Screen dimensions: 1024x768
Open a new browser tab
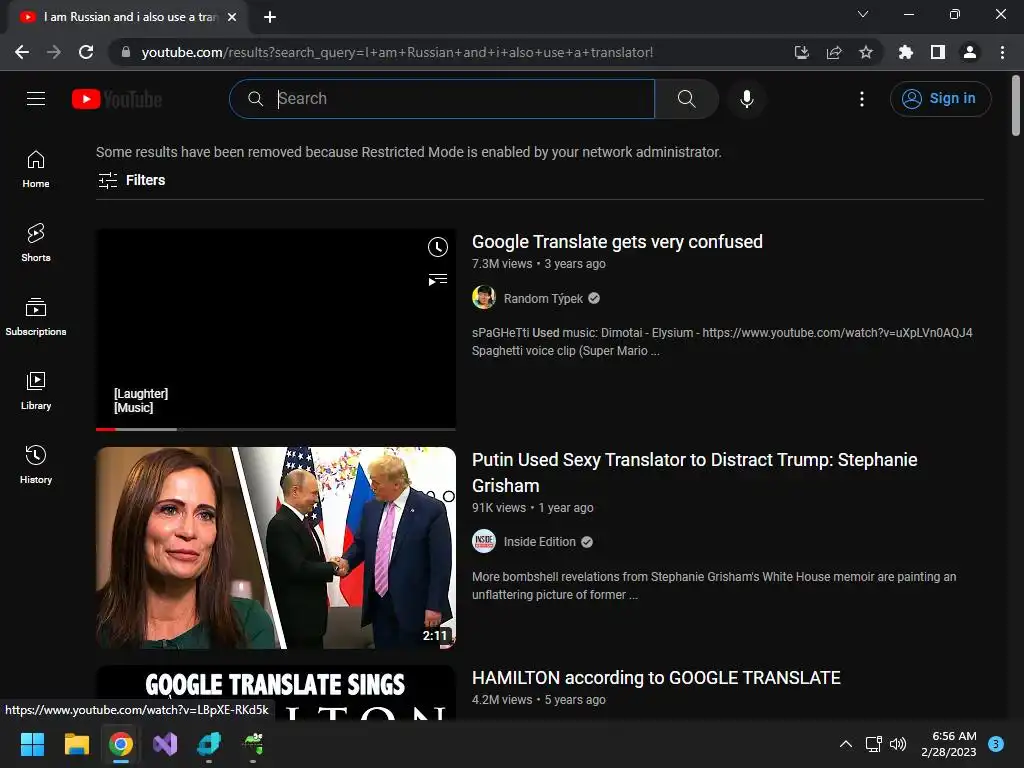point(270,17)
